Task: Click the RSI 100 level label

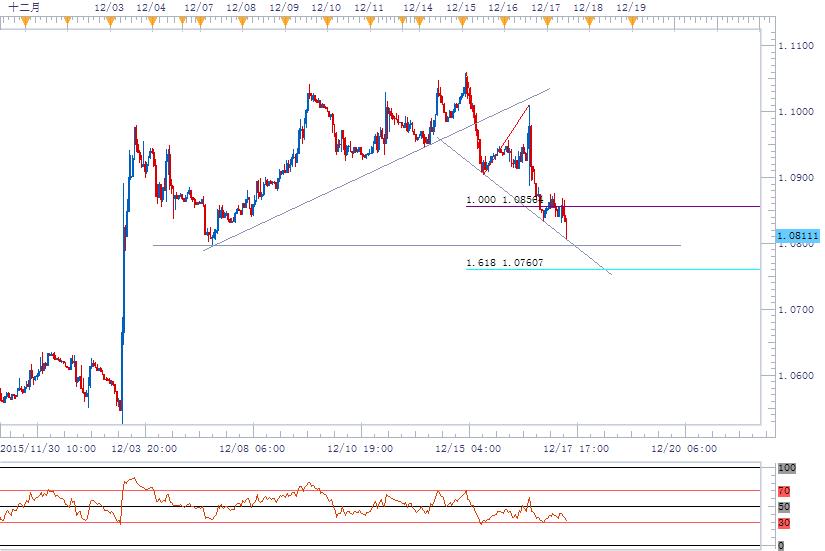Action: tap(787, 468)
